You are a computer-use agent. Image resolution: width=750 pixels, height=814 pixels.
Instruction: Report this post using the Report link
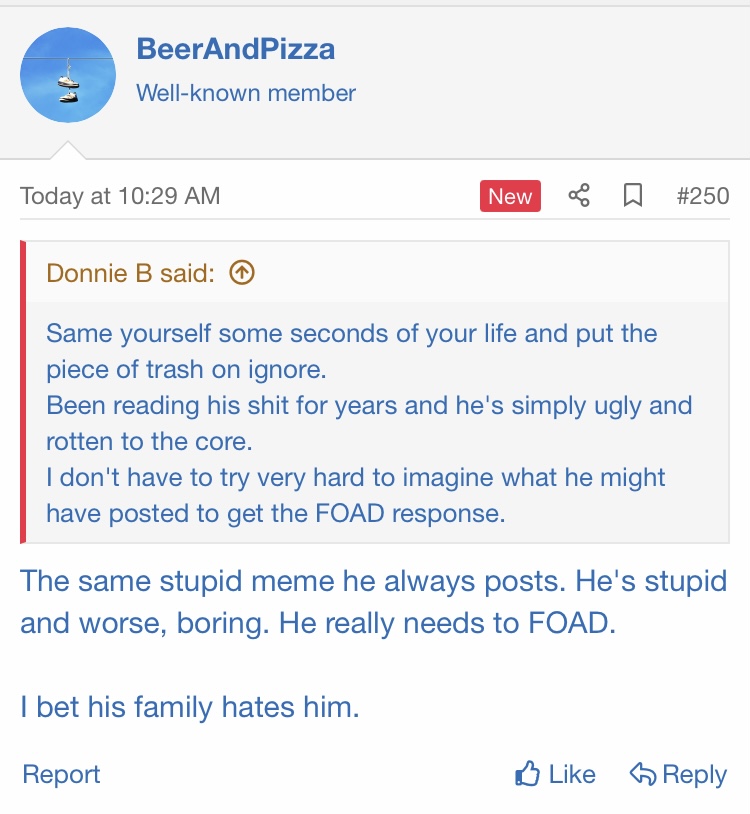(61, 774)
